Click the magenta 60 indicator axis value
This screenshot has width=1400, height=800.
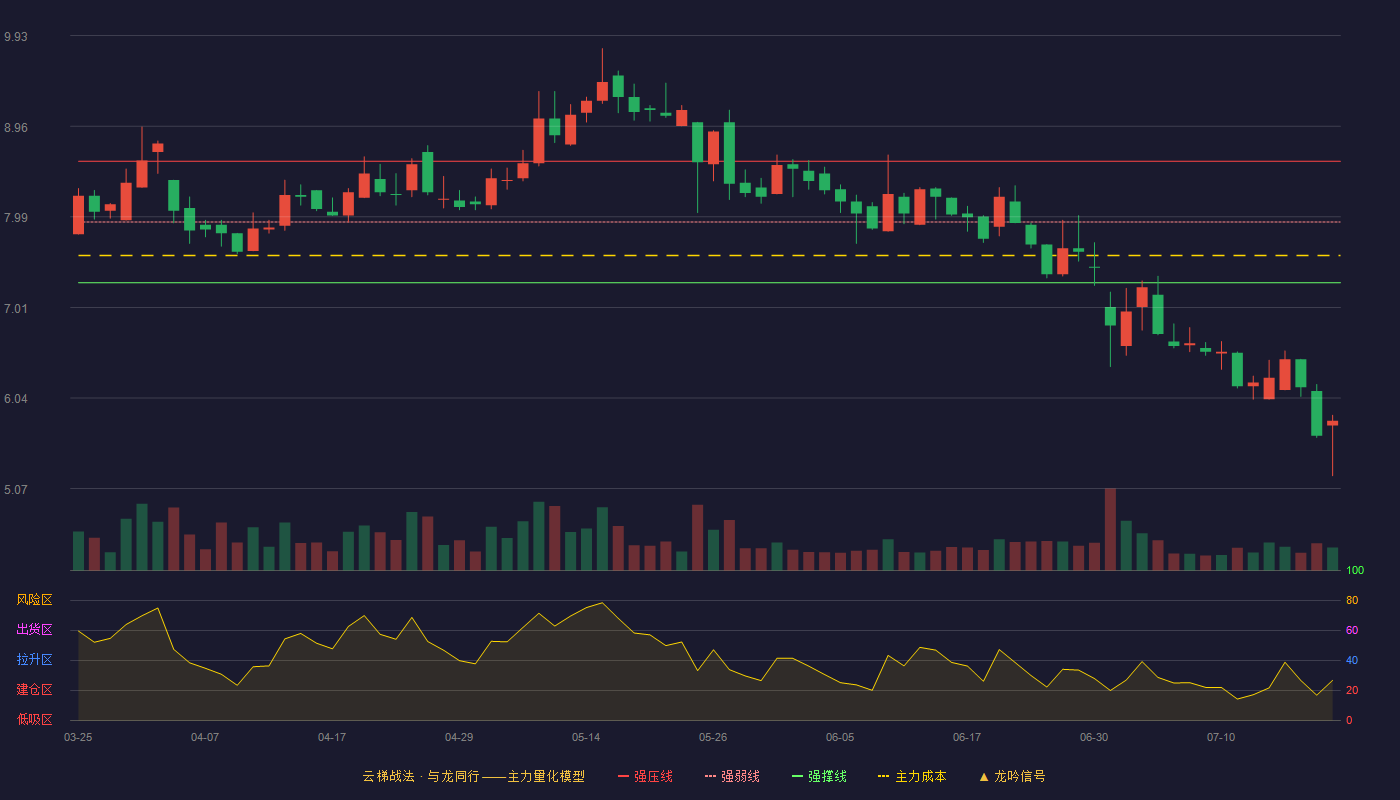coord(1352,631)
